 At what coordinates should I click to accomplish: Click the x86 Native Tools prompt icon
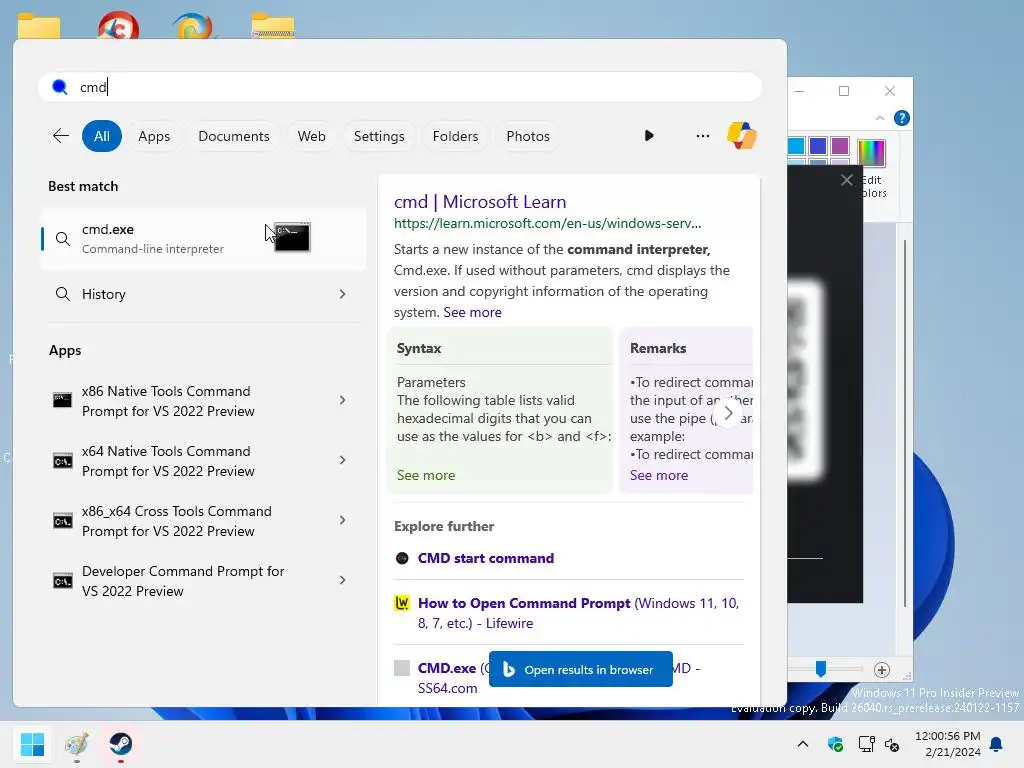click(62, 400)
